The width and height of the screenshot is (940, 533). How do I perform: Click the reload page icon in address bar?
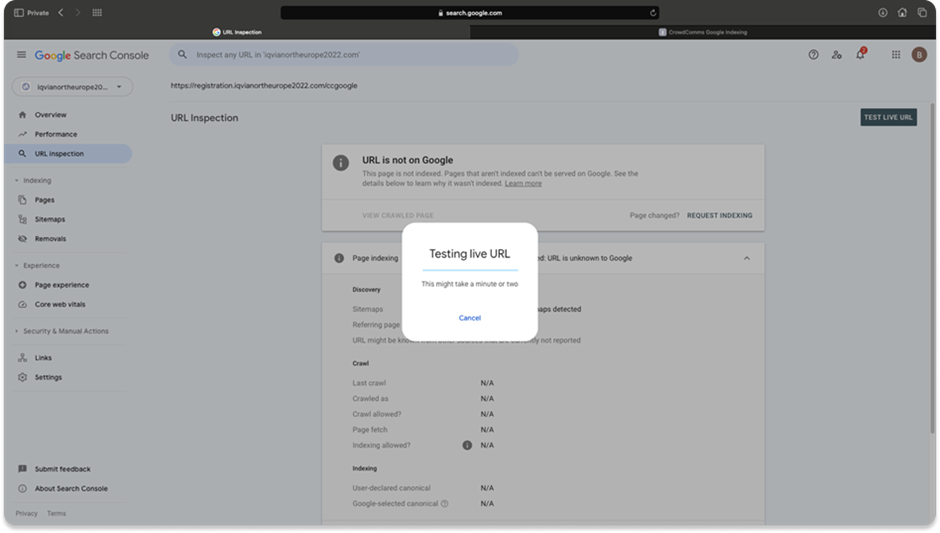(x=653, y=13)
